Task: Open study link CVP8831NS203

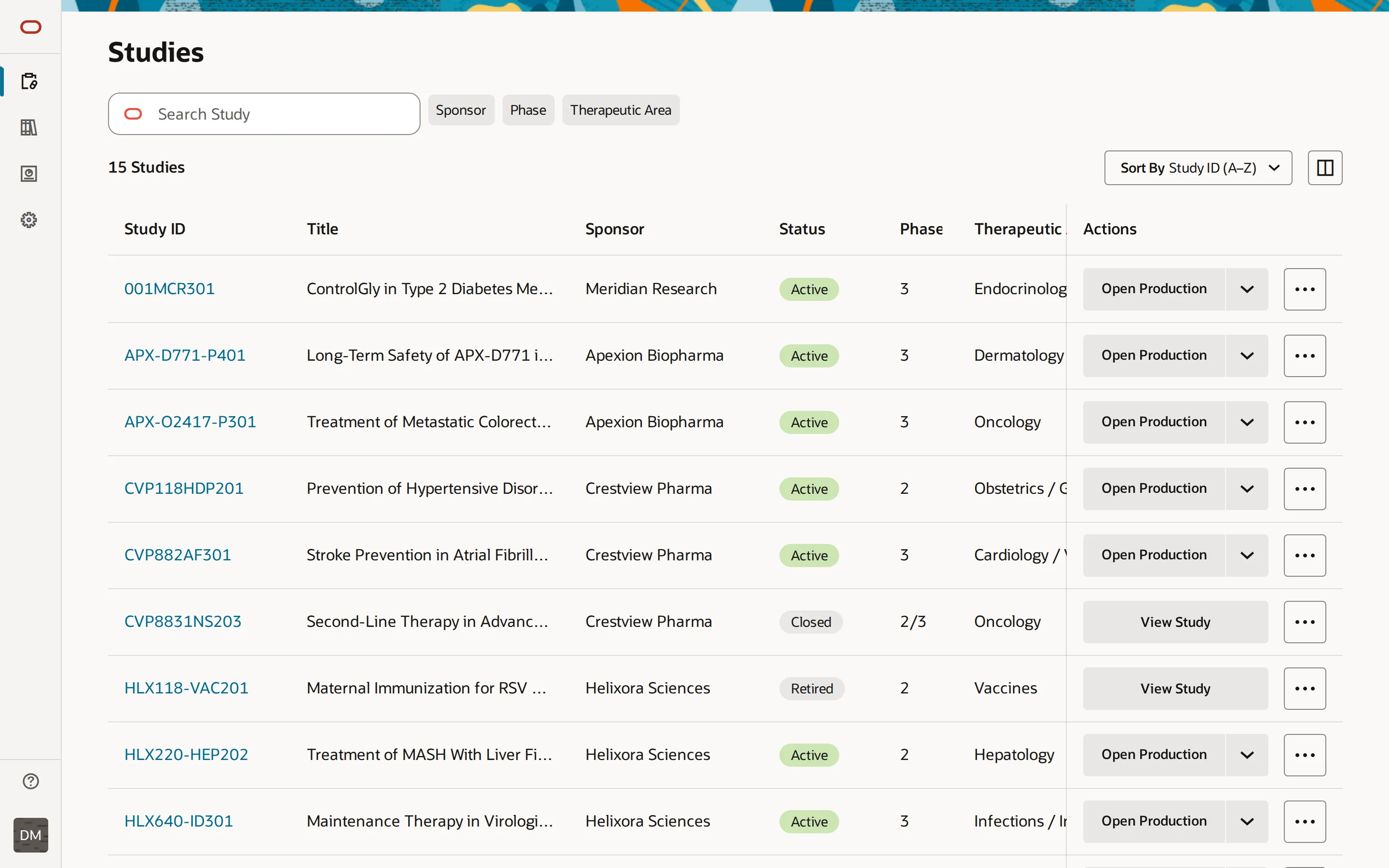Action: (x=182, y=622)
